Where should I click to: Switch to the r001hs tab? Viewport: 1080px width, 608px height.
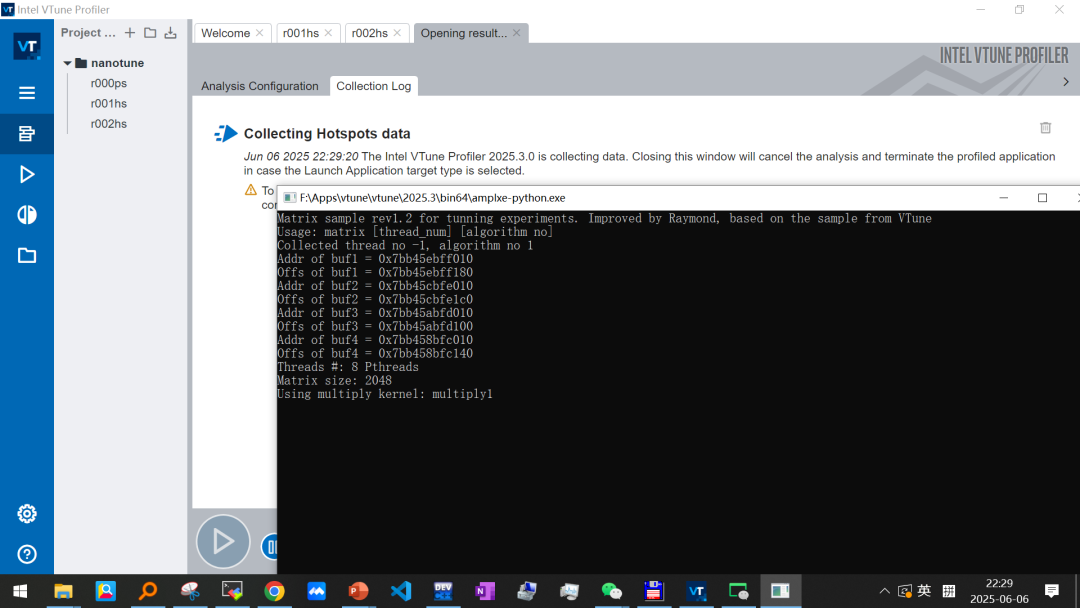tap(301, 33)
